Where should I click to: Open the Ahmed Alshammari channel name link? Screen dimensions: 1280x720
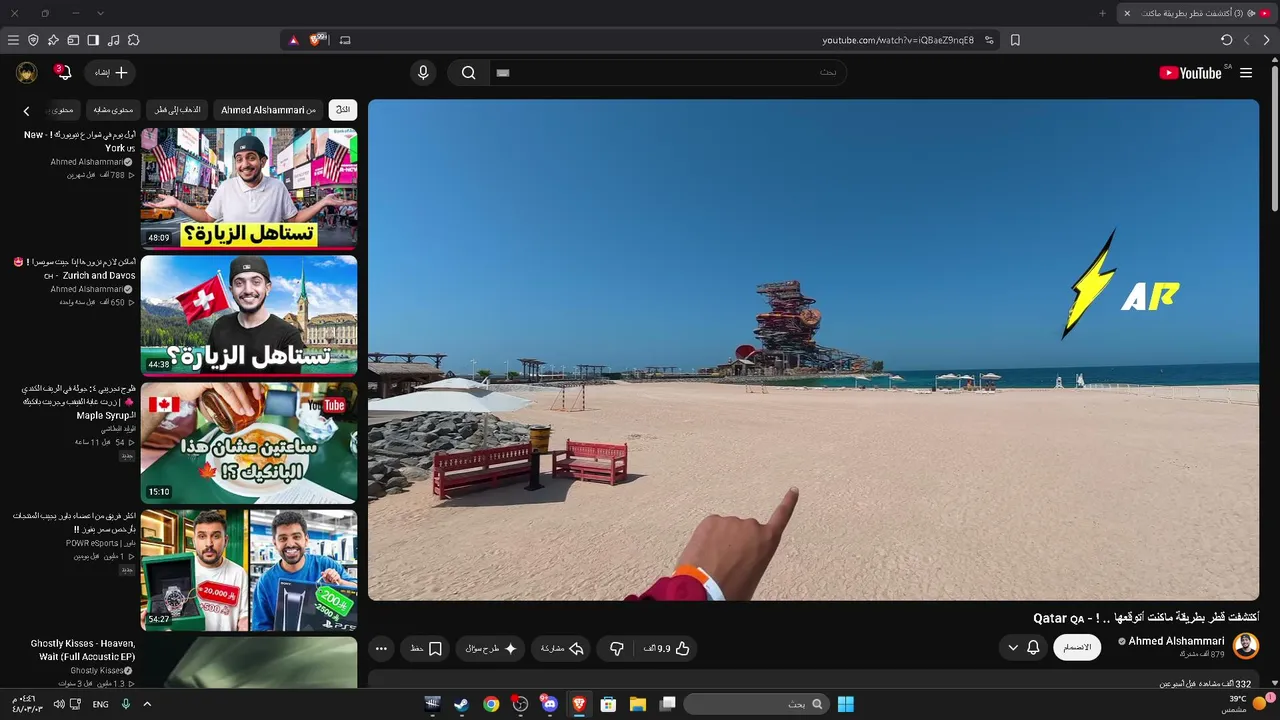(1176, 641)
